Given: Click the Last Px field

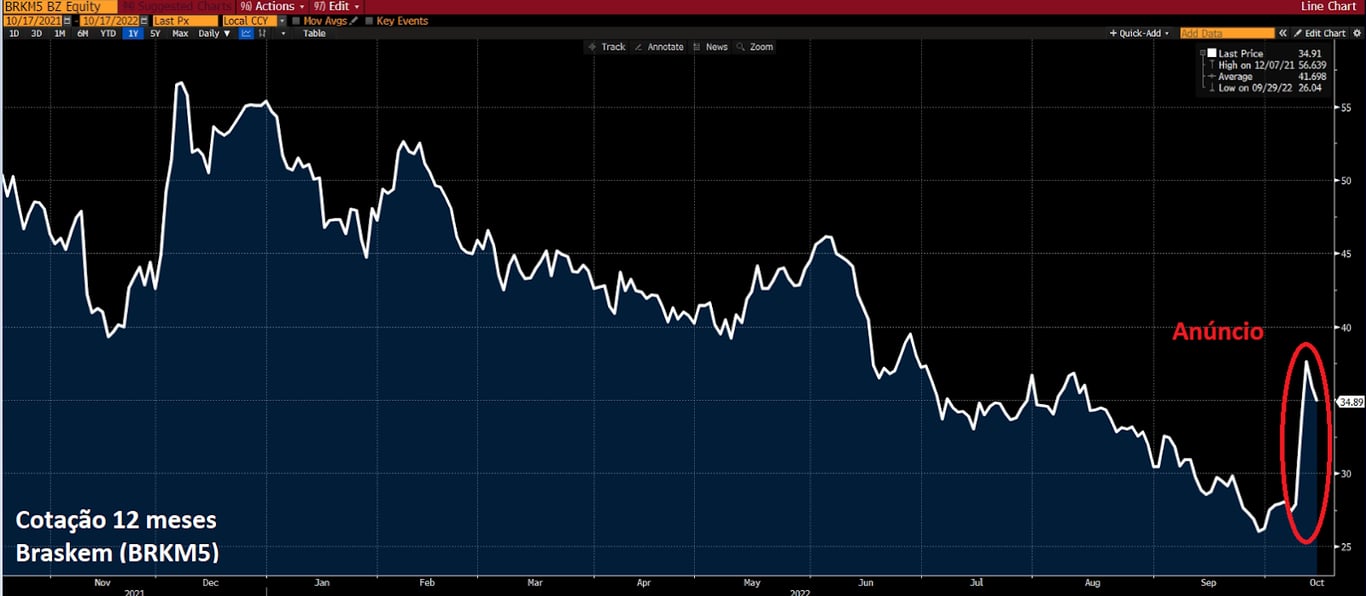Looking at the screenshot, I should coord(185,20).
